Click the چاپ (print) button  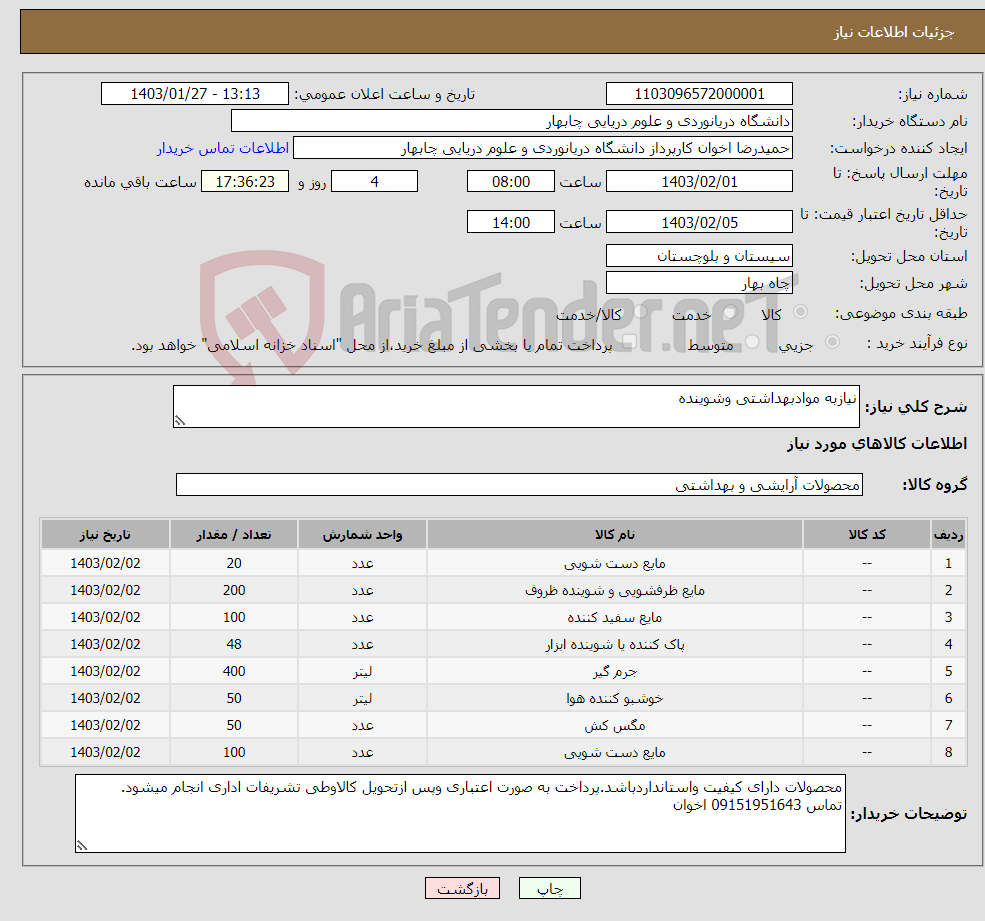(x=550, y=888)
